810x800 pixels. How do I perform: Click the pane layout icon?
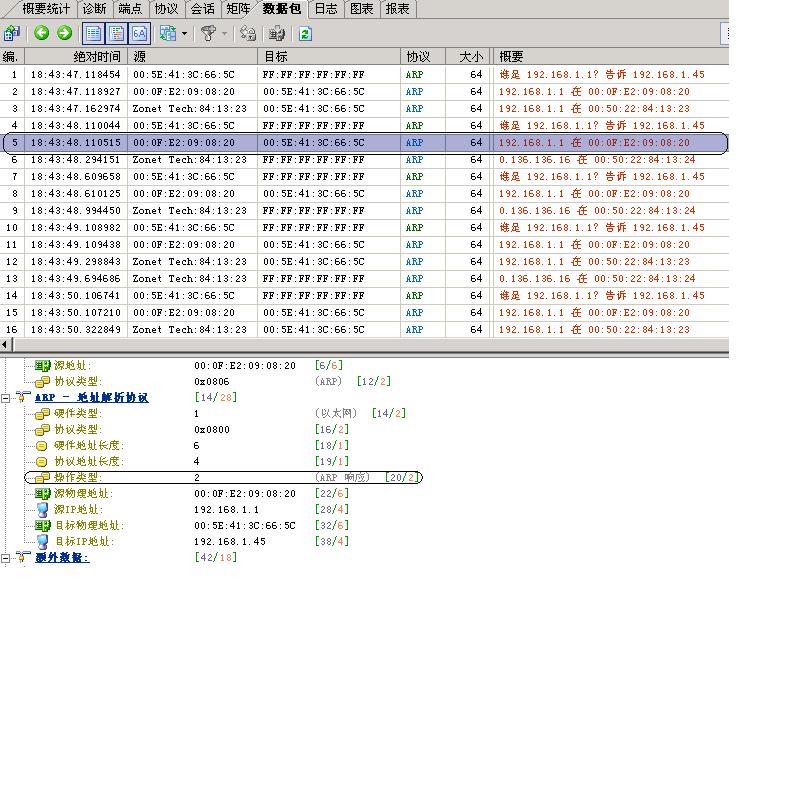click(167, 34)
